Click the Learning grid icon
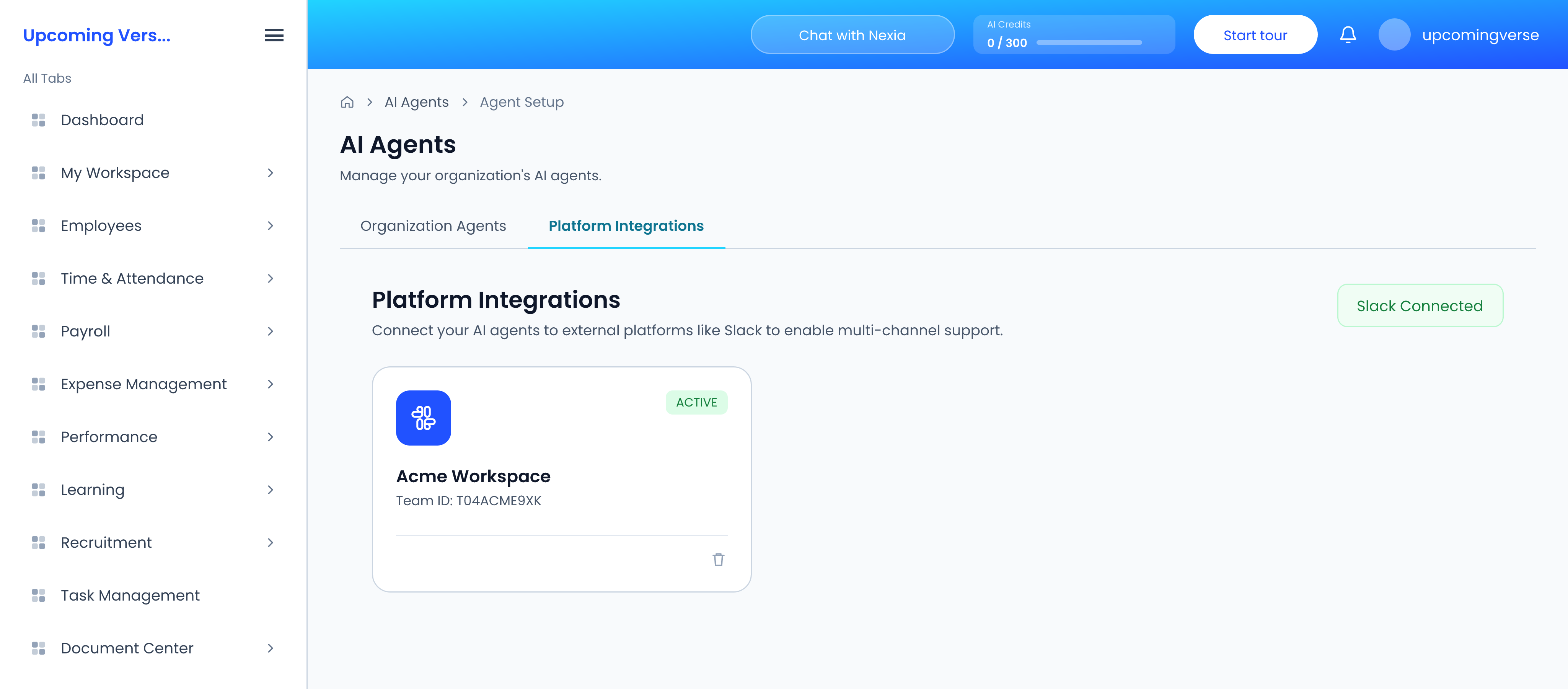The image size is (1568, 689). pyautogui.click(x=38, y=490)
